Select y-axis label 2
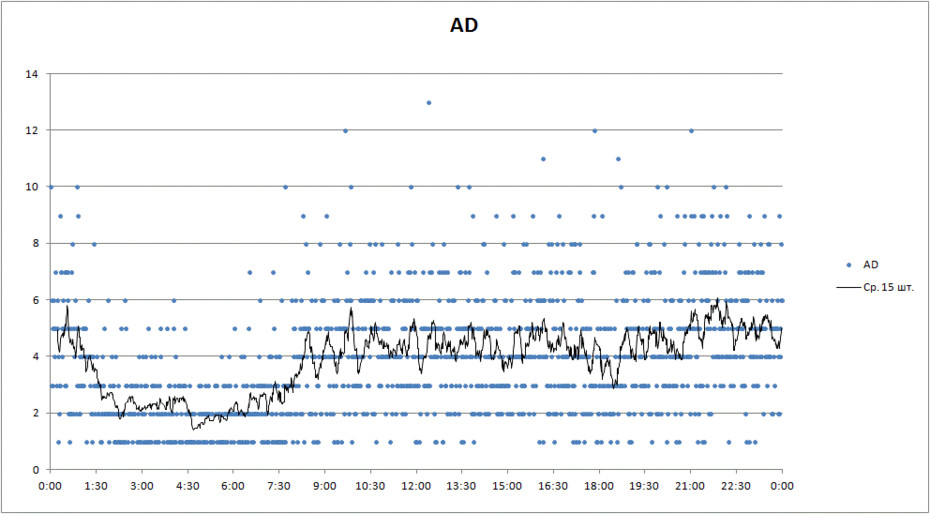Screen dimensions: 930x514 point(36,413)
